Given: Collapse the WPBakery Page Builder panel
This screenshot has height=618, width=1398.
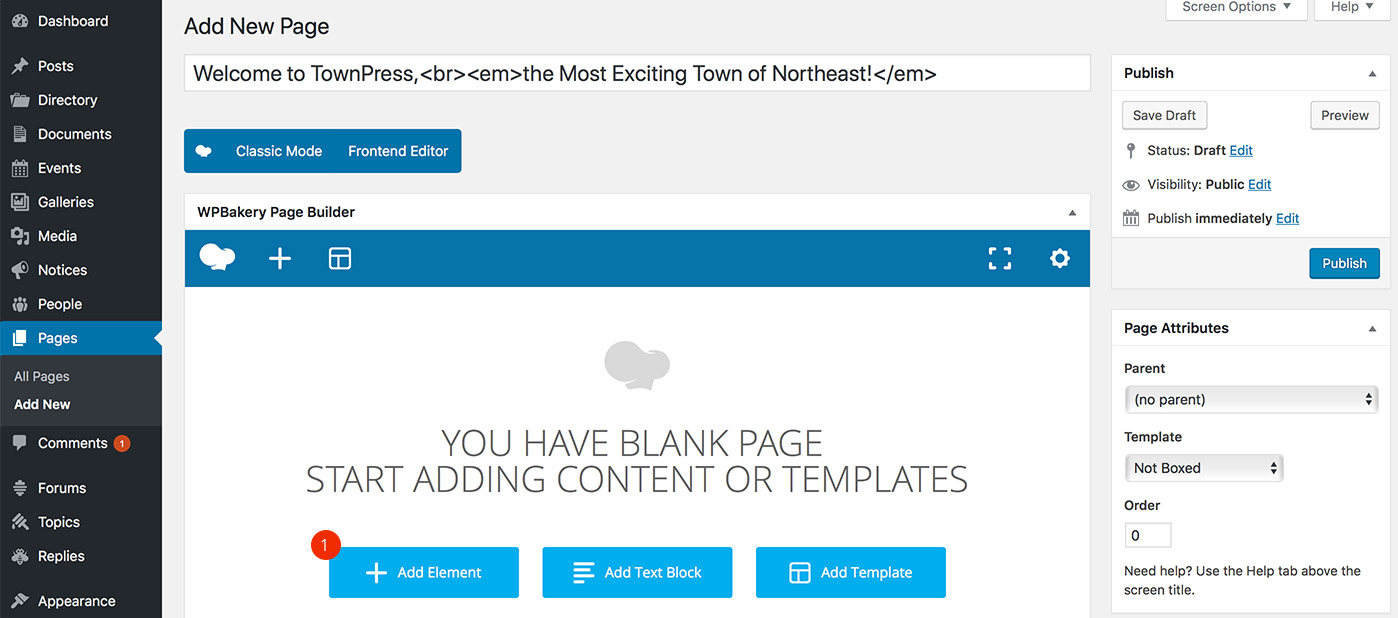Looking at the screenshot, I should pyautogui.click(x=1072, y=213).
